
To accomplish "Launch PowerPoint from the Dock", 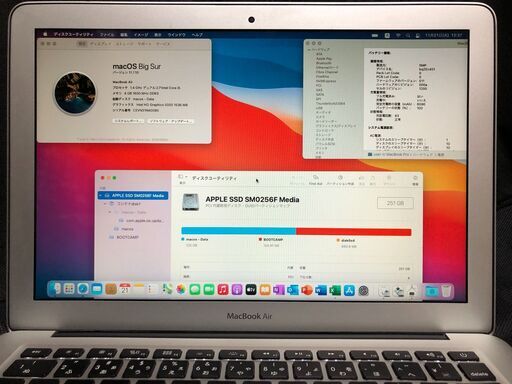I will [307, 290].
